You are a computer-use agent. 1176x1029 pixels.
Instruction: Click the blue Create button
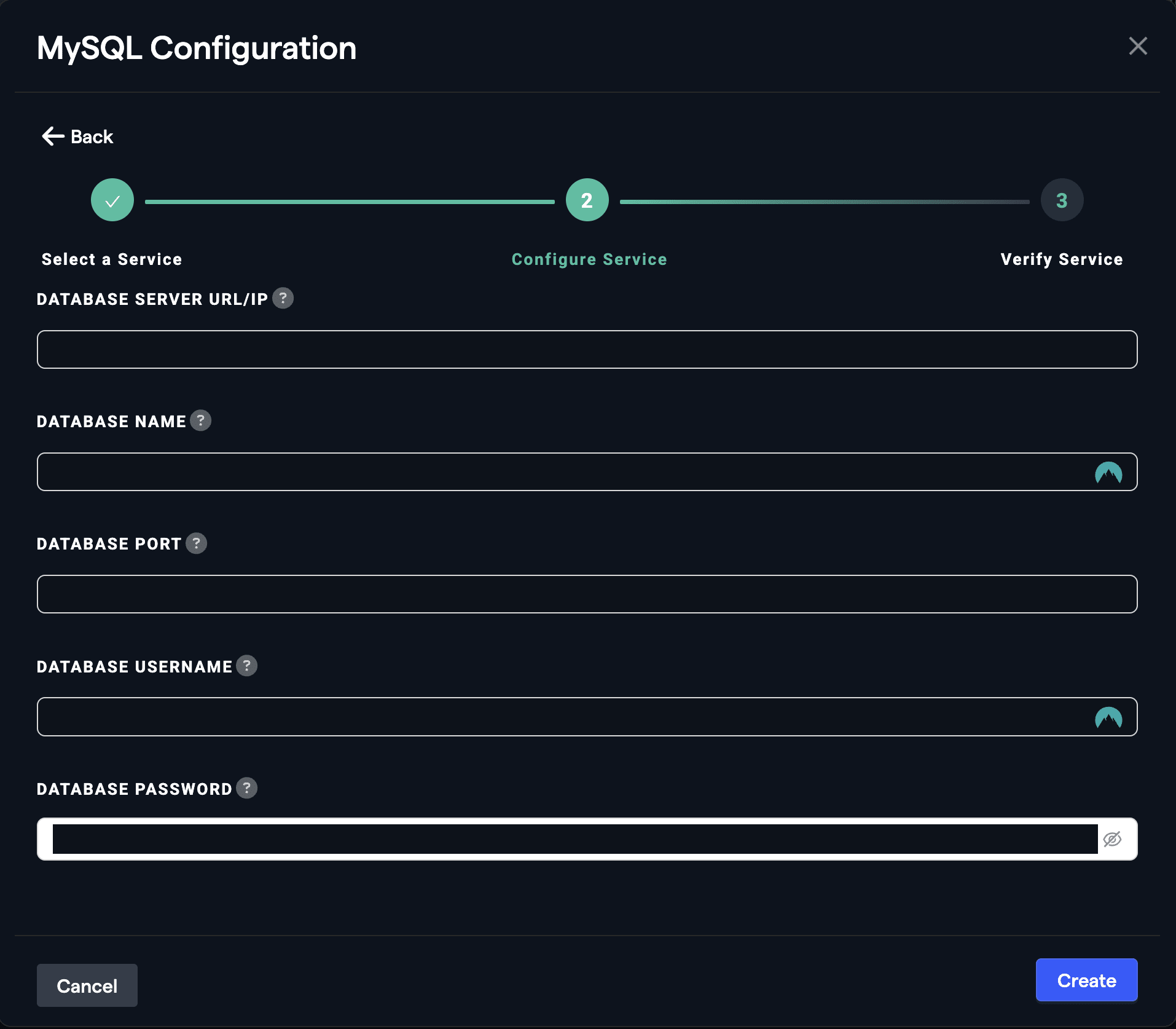1086,980
